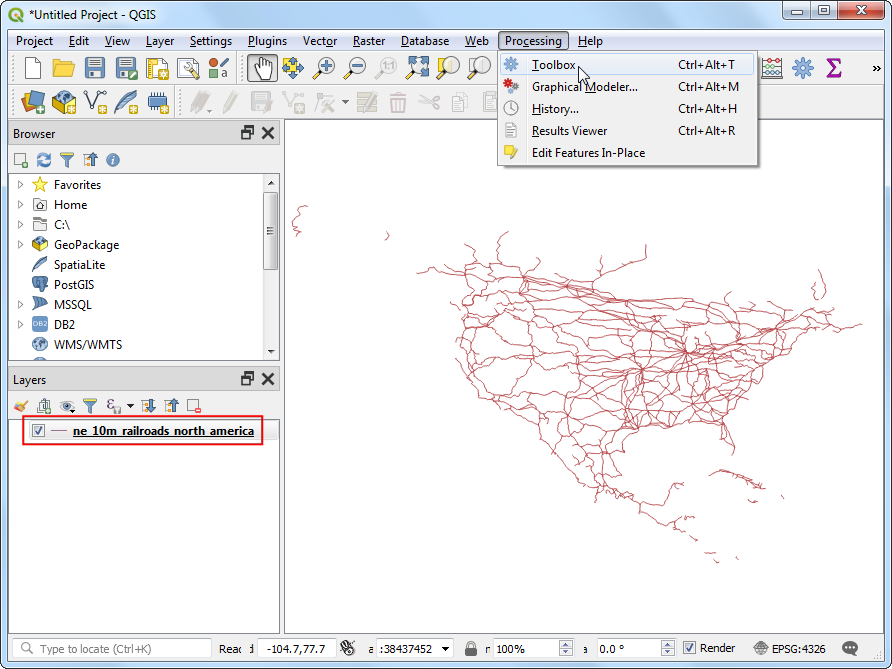
Task: Click the Save Project floppy icon
Action: [95, 68]
